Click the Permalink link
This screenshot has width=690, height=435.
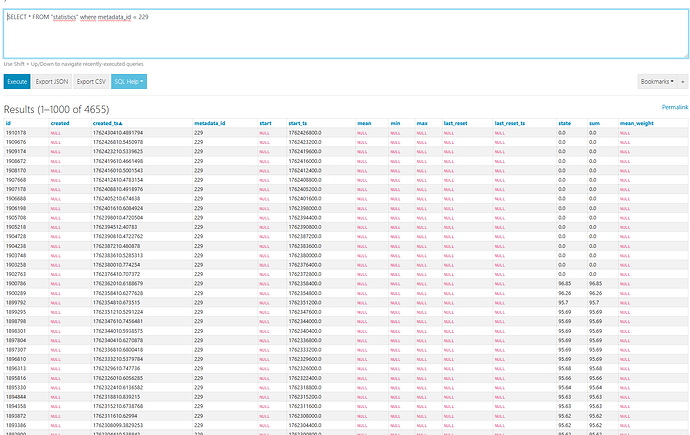(675, 107)
